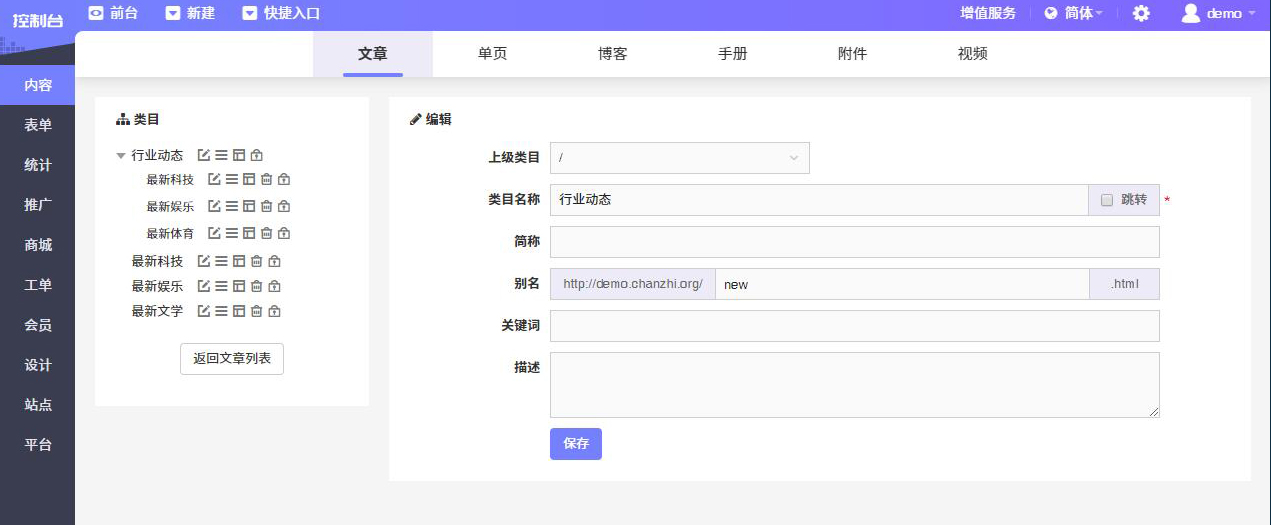Delete the top-level 最新娱乐 category trash icon
The image size is (1271, 525).
256,286
